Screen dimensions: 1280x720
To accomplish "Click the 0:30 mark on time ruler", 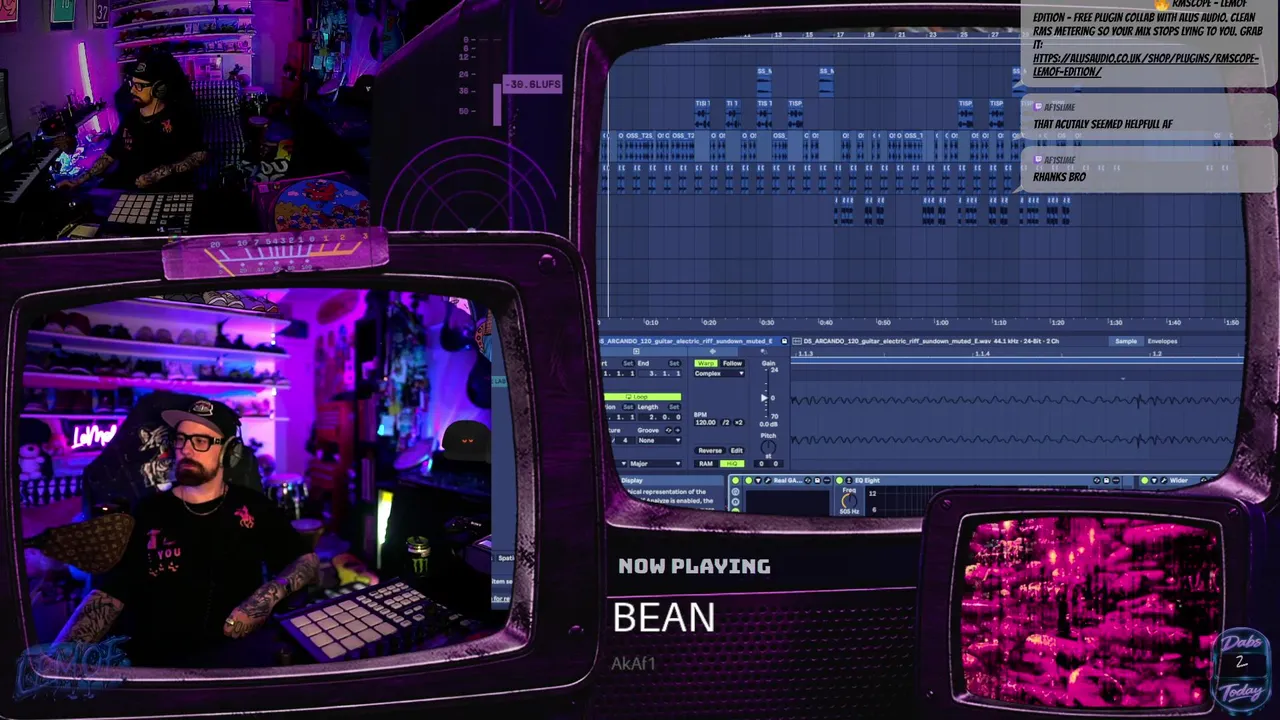I will click(x=767, y=322).
